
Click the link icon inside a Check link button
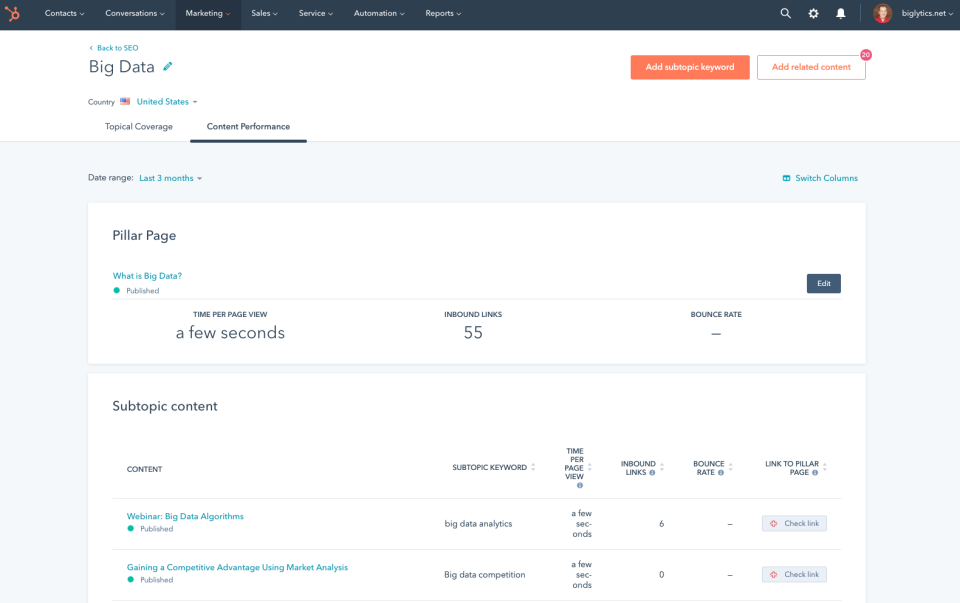coord(772,523)
